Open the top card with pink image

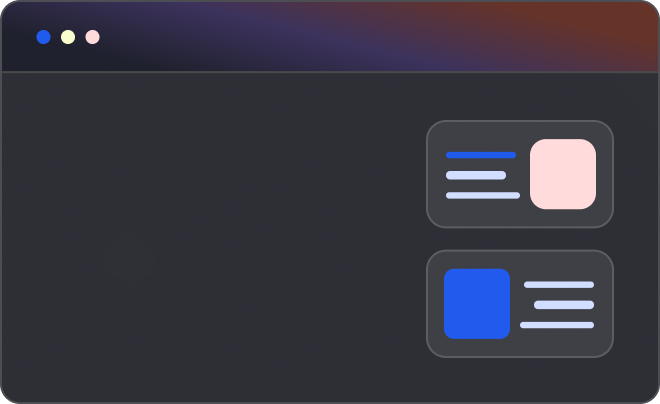pyautogui.click(x=520, y=174)
